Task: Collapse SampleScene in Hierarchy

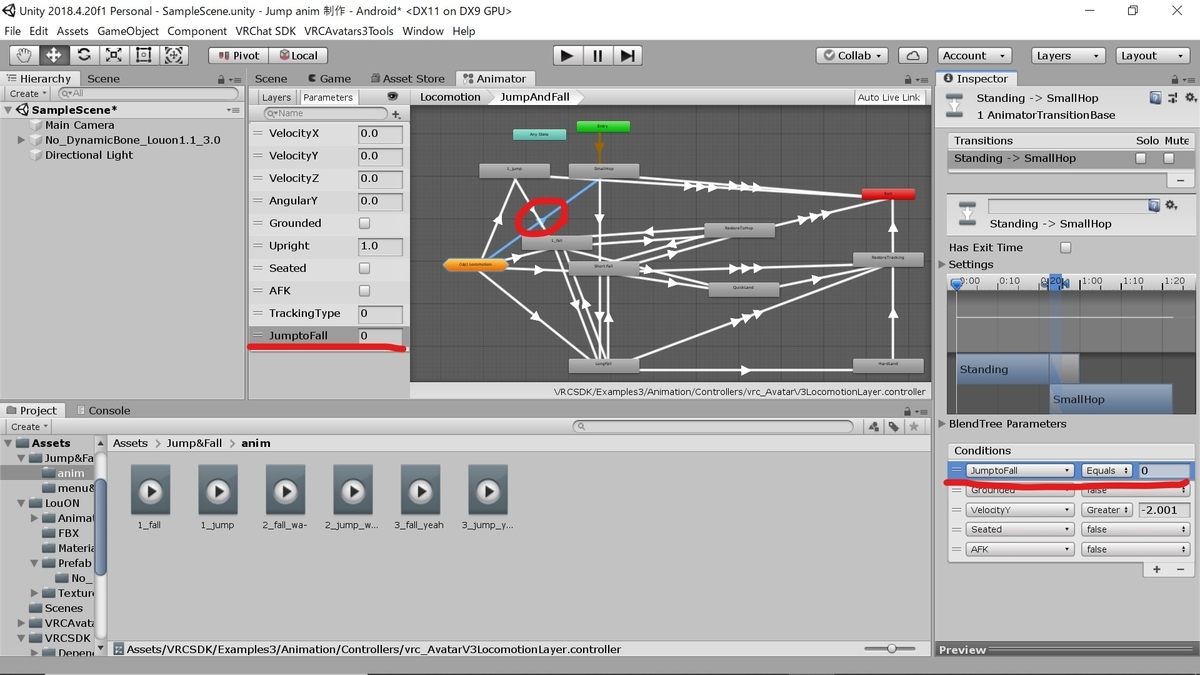Action: 9,110
